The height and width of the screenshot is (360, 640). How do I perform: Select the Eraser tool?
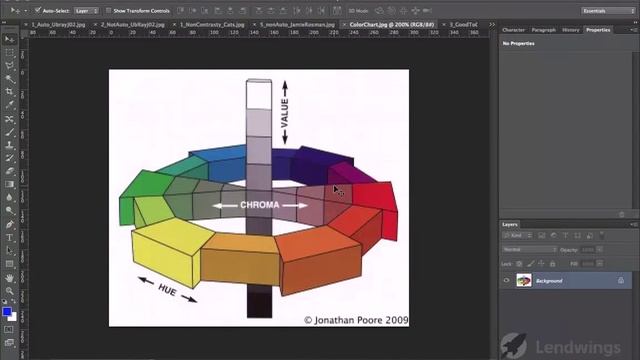pos(9,171)
